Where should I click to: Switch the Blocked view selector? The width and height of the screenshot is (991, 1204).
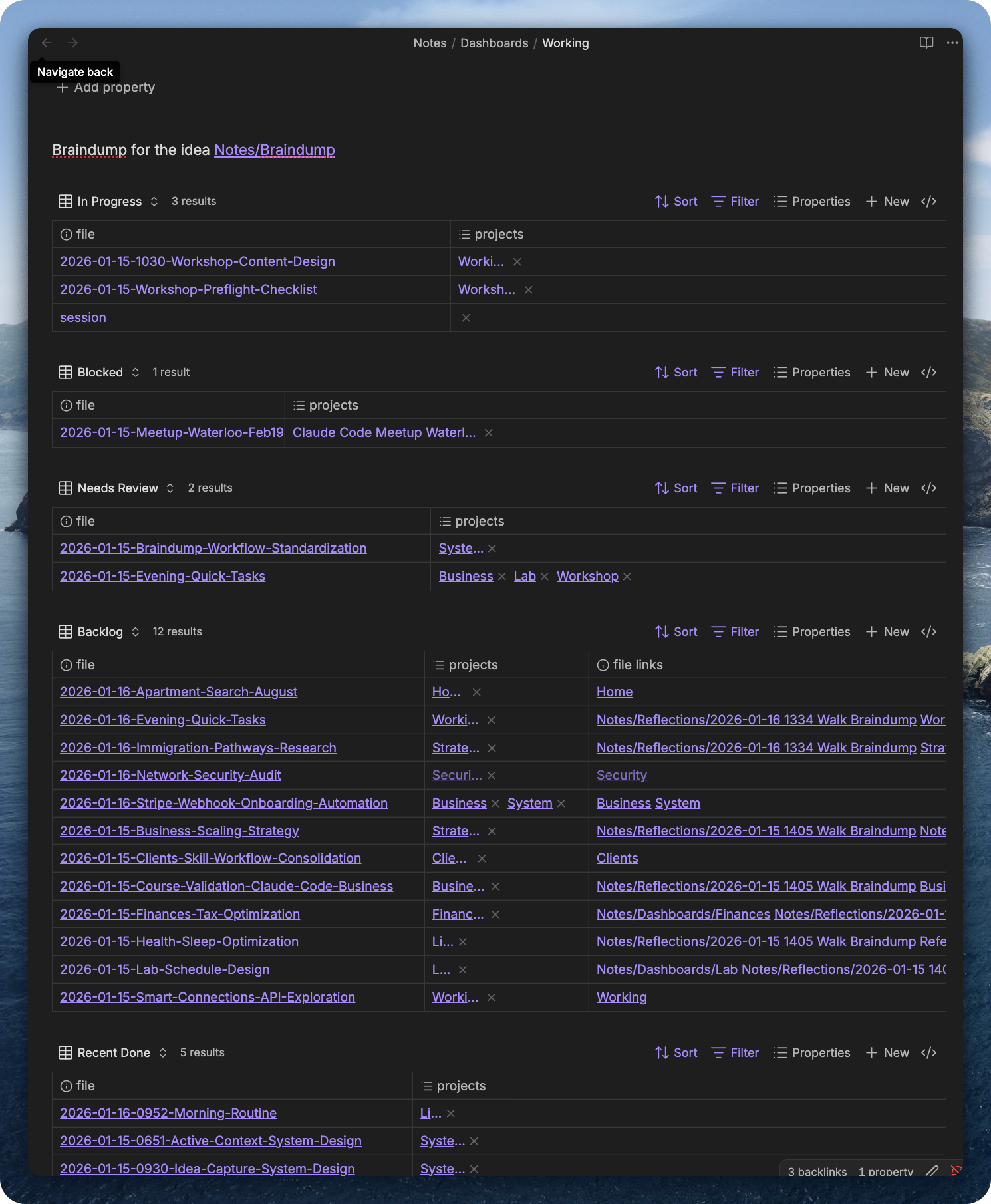click(x=100, y=373)
